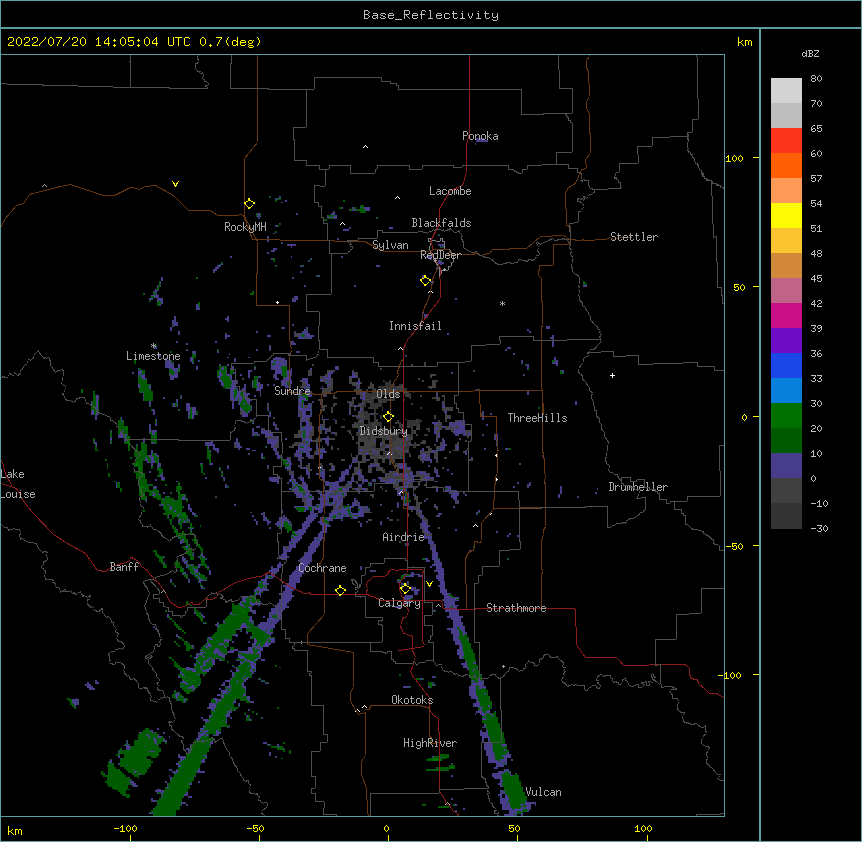The height and width of the screenshot is (842, 862).
Task: Click the Lake Louise map label
Action: [18, 484]
